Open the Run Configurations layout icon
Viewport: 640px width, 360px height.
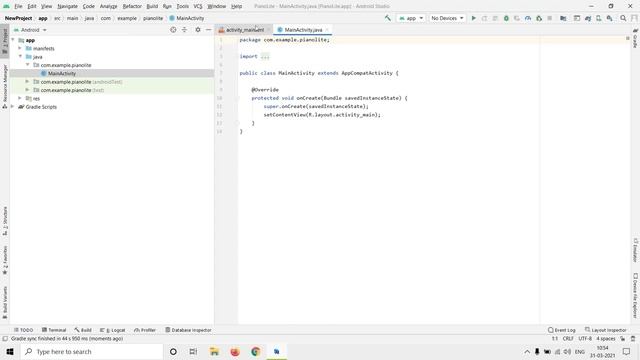click(576, 18)
